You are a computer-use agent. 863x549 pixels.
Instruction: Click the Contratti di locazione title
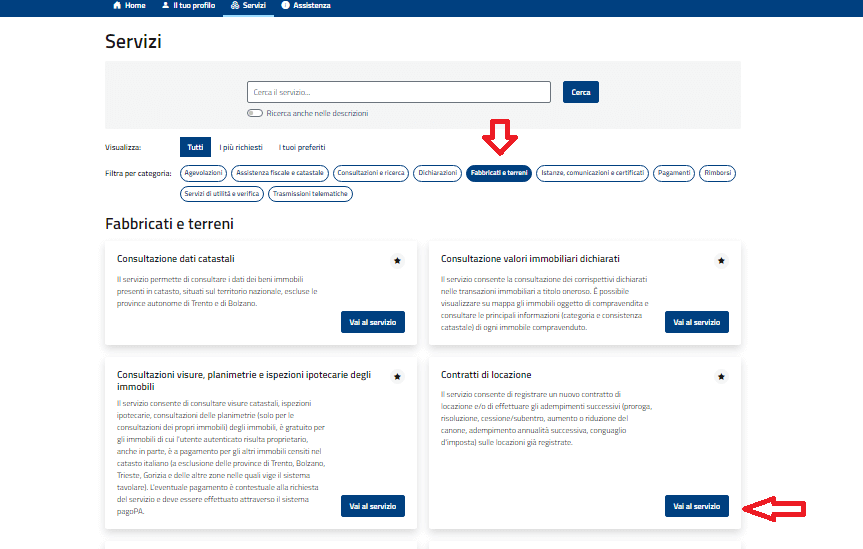486,375
